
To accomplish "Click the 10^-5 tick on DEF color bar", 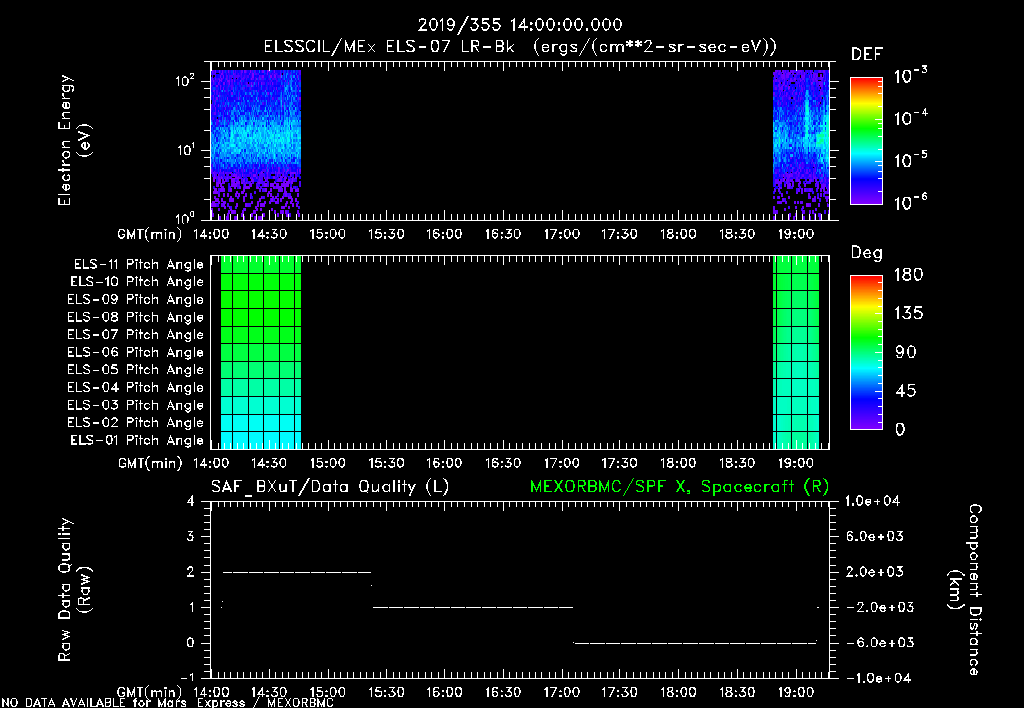I will pyautogui.click(x=910, y=160).
